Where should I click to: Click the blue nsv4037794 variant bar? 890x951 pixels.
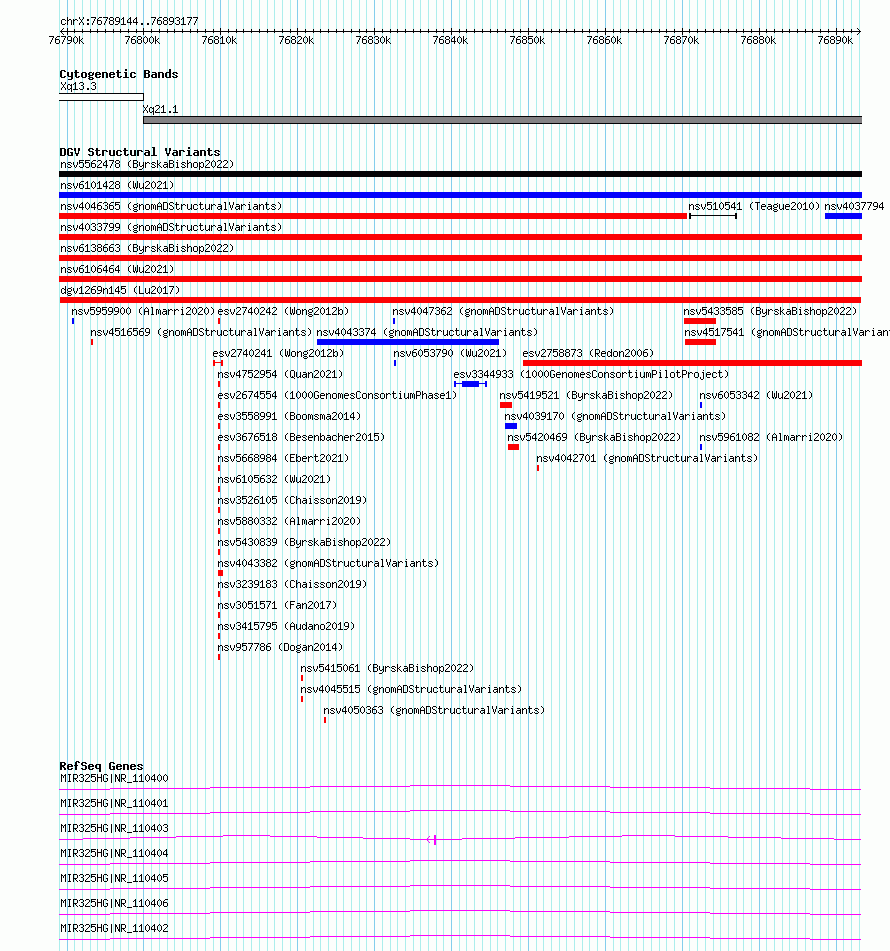click(x=843, y=216)
